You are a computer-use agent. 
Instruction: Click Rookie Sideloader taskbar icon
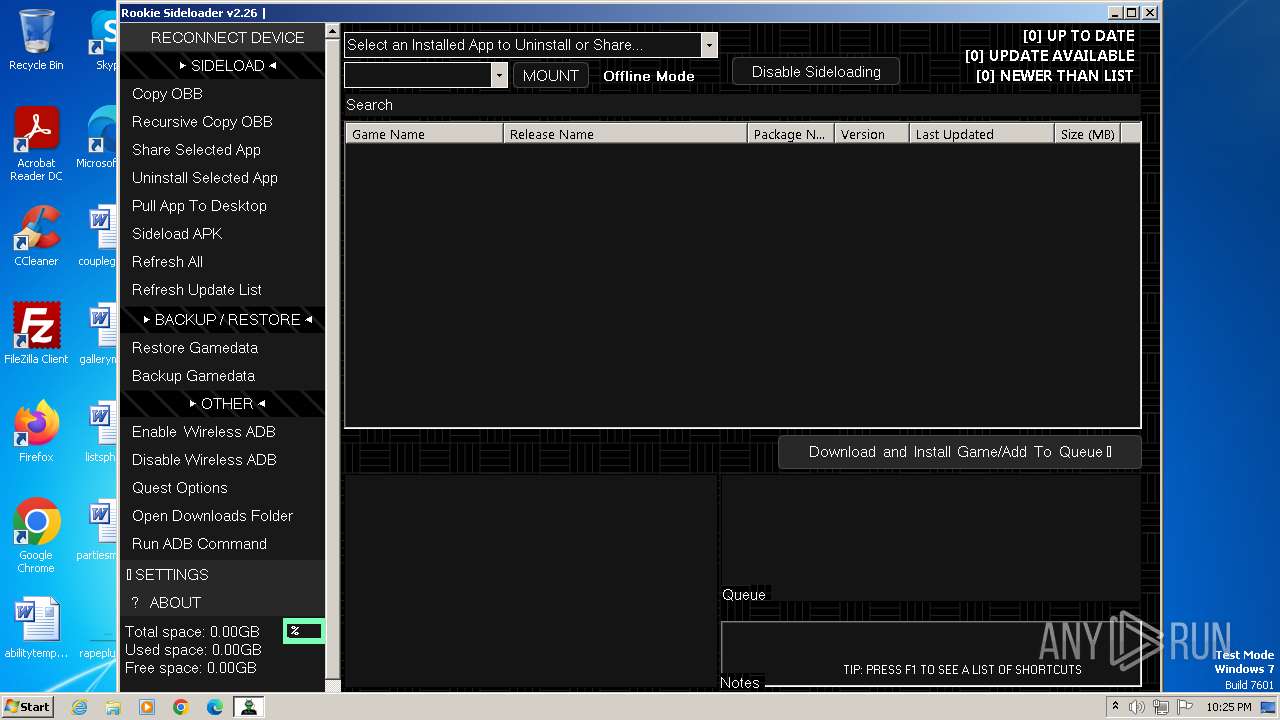pyautogui.click(x=248, y=707)
